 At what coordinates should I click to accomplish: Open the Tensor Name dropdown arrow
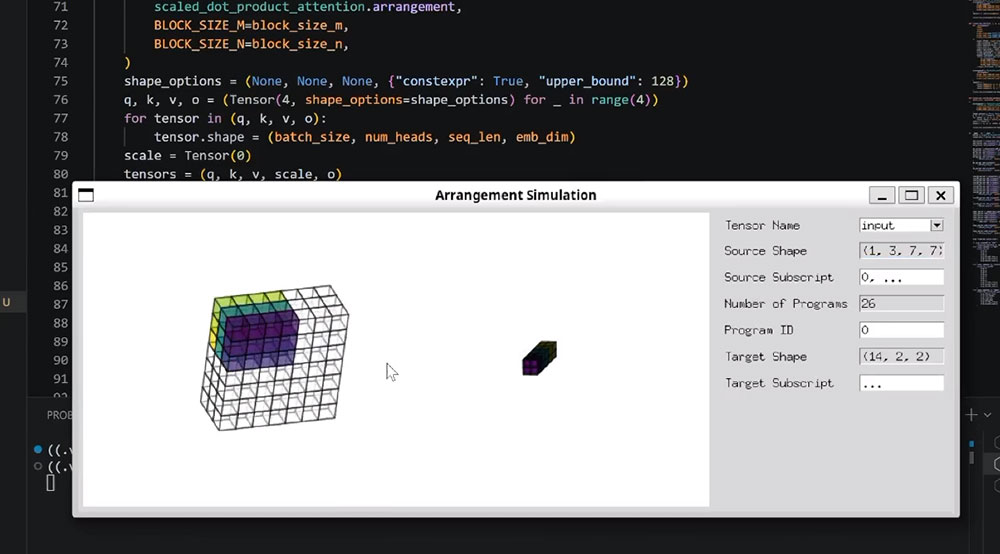point(936,225)
